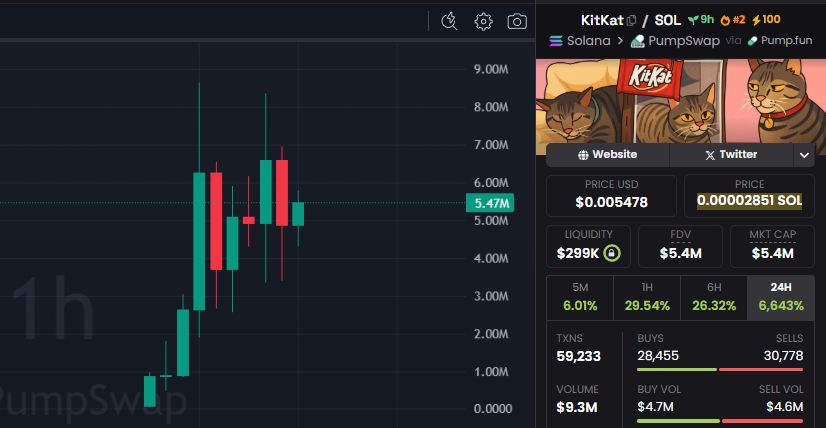Click the SOL quote token label

click(667, 21)
